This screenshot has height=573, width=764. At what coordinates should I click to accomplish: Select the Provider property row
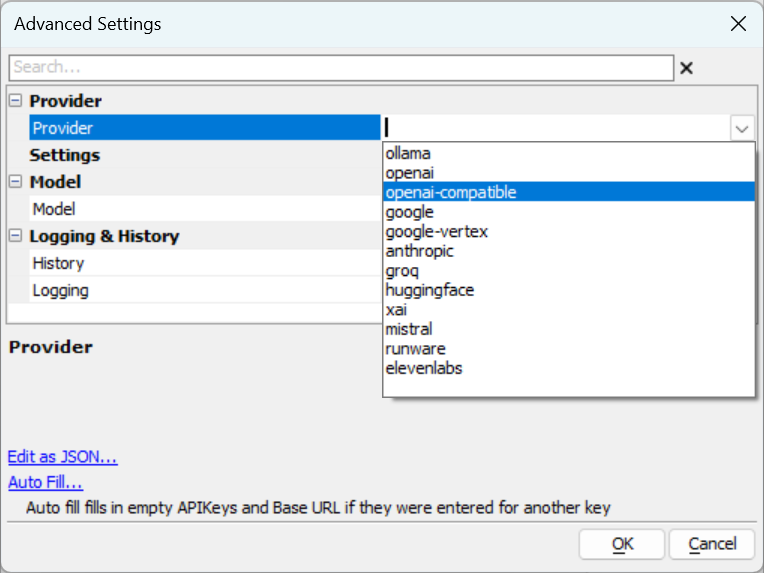(205, 128)
